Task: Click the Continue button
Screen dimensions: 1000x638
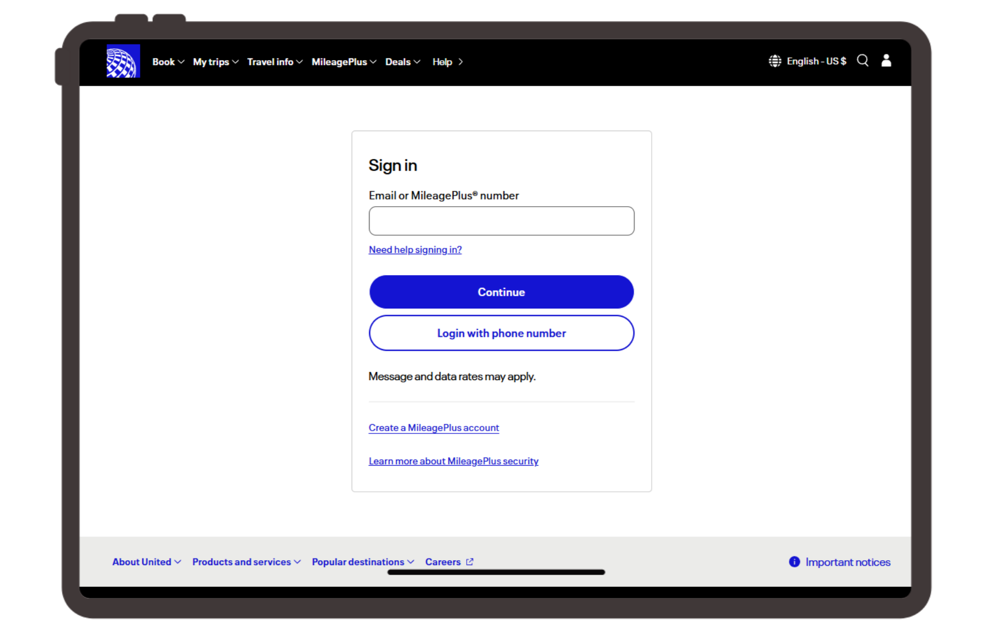Action: (501, 292)
